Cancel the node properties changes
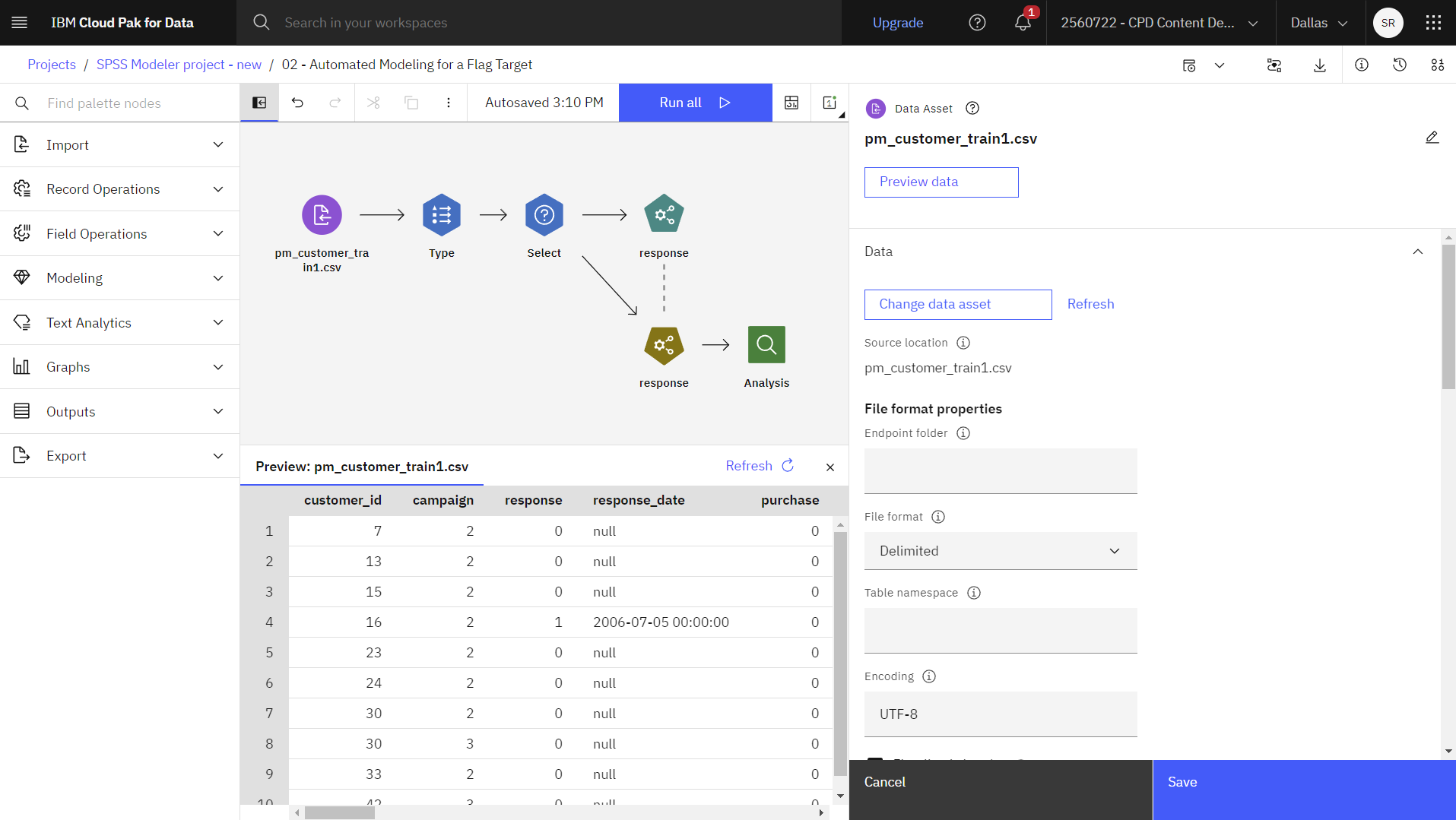Viewport: 1456px width, 820px height. coord(1001,790)
